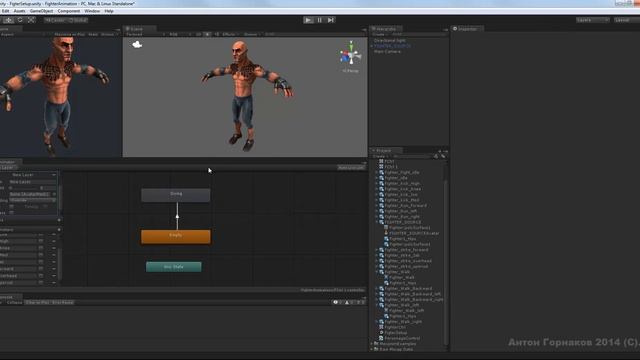
Task: Open the Scene view Effects dropdown
Action: tap(230, 35)
